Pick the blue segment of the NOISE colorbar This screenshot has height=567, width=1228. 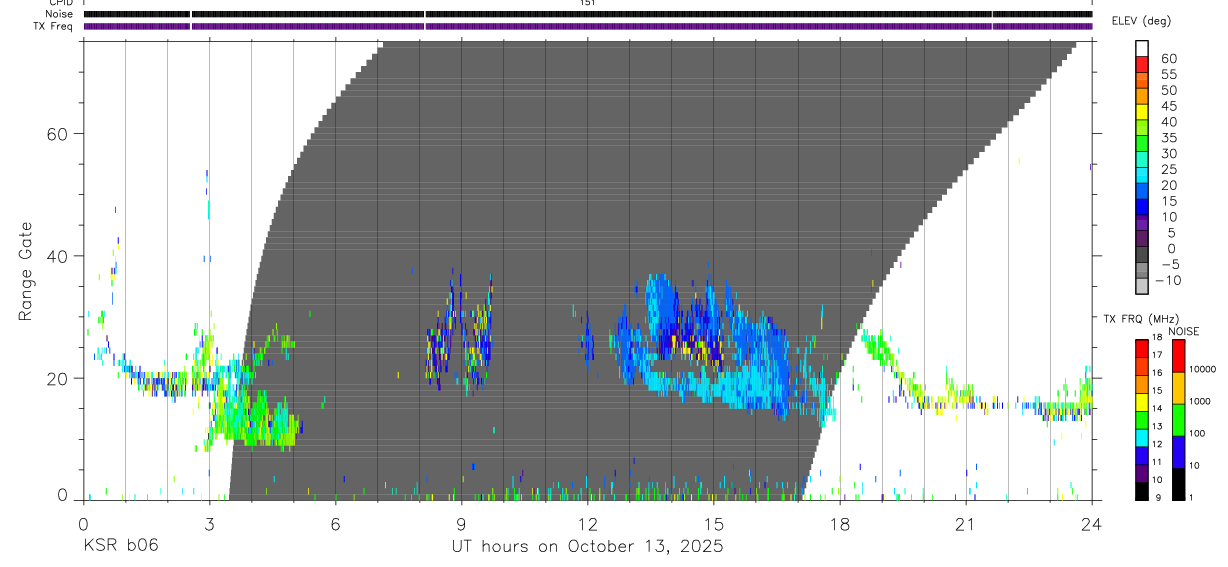(x=1178, y=451)
